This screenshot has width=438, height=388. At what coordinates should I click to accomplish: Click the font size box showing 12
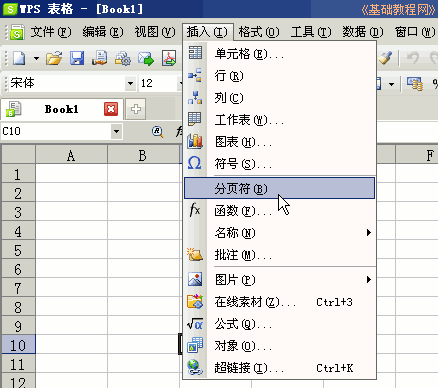point(159,83)
